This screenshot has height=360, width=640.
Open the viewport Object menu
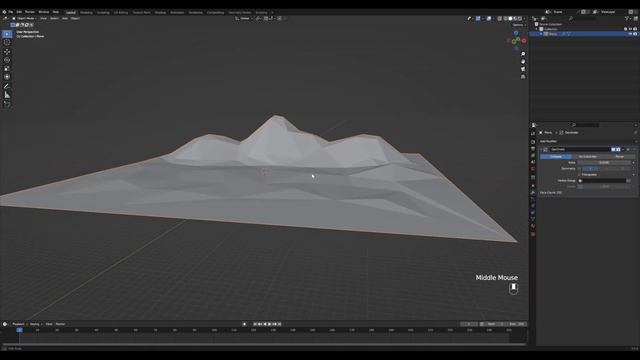[x=75, y=18]
